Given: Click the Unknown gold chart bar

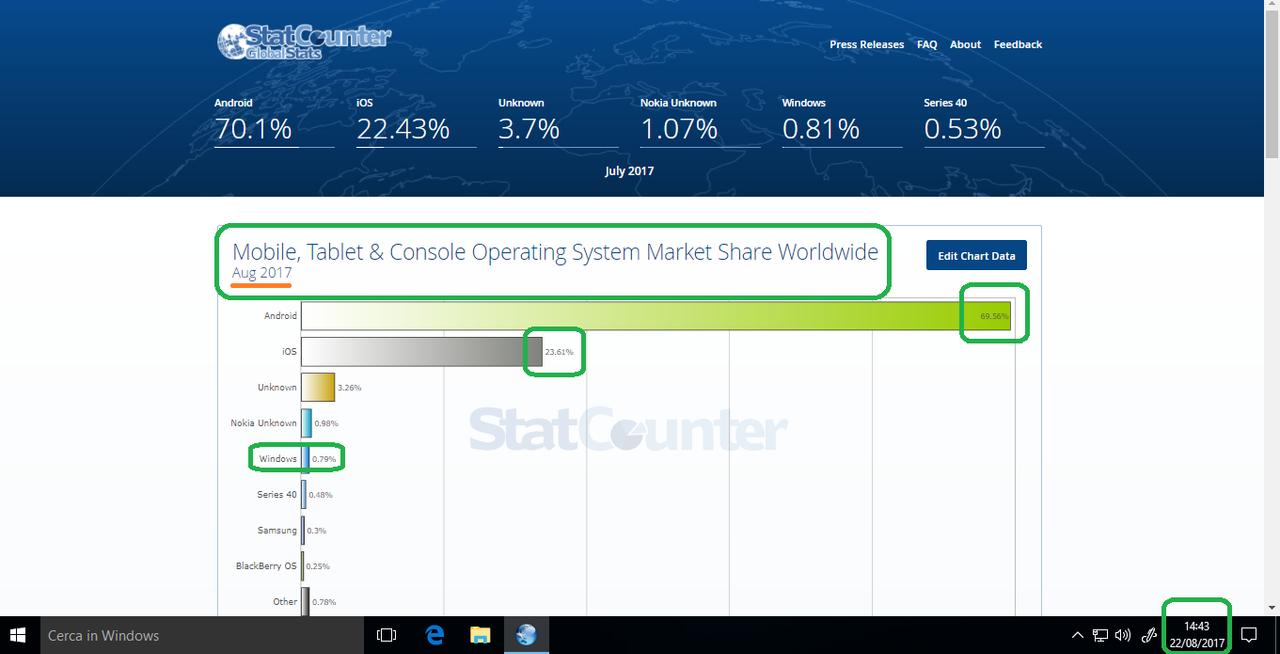Looking at the screenshot, I should tap(318, 387).
